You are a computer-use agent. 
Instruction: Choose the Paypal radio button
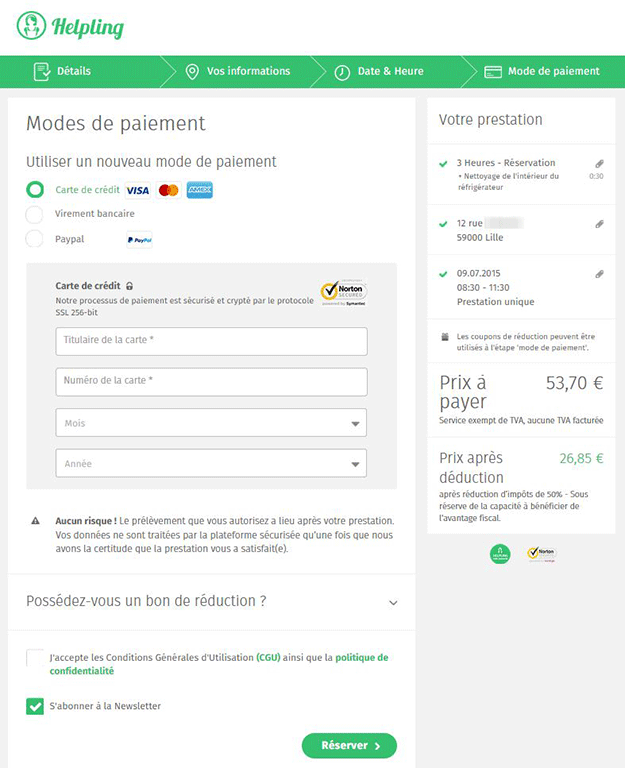coord(35,239)
